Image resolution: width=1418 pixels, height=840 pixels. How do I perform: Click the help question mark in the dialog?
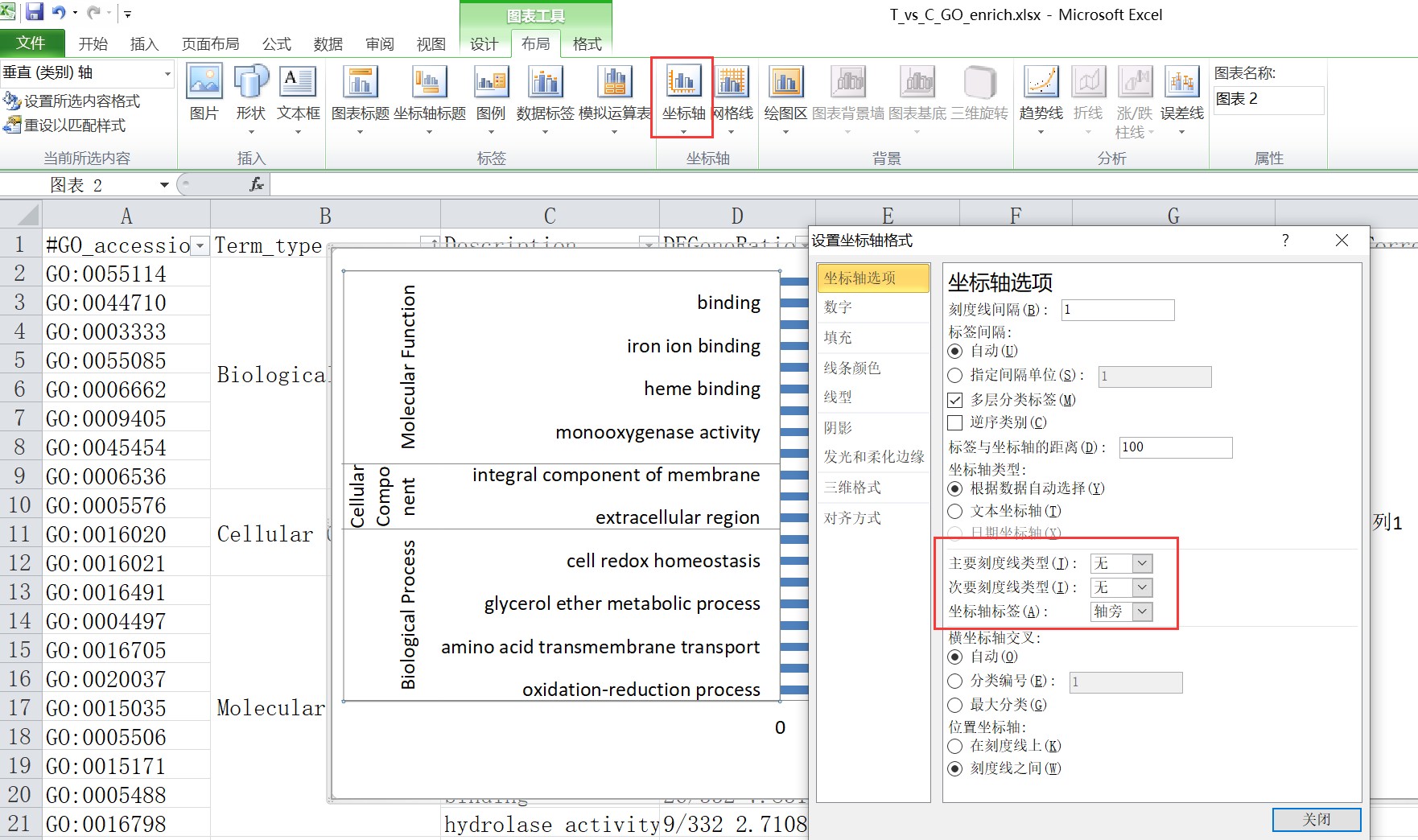(x=1285, y=240)
